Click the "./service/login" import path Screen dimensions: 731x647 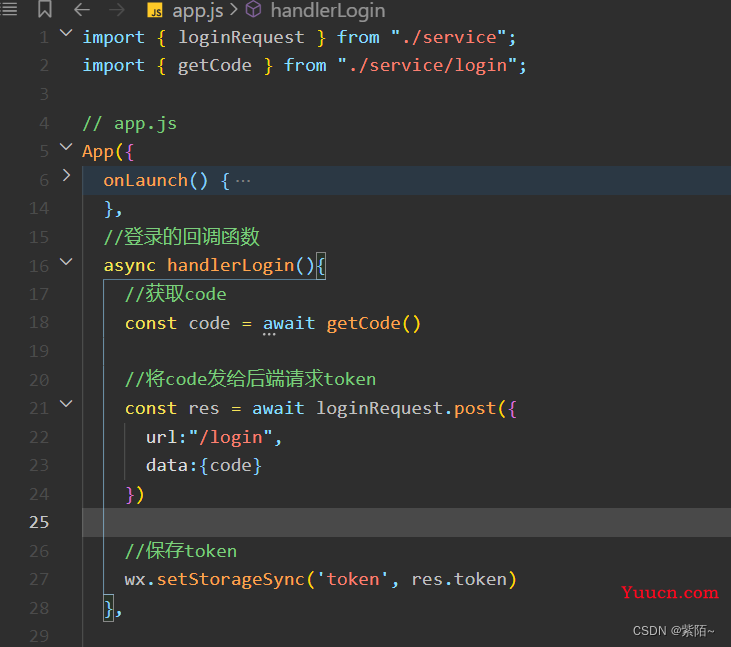tap(428, 66)
